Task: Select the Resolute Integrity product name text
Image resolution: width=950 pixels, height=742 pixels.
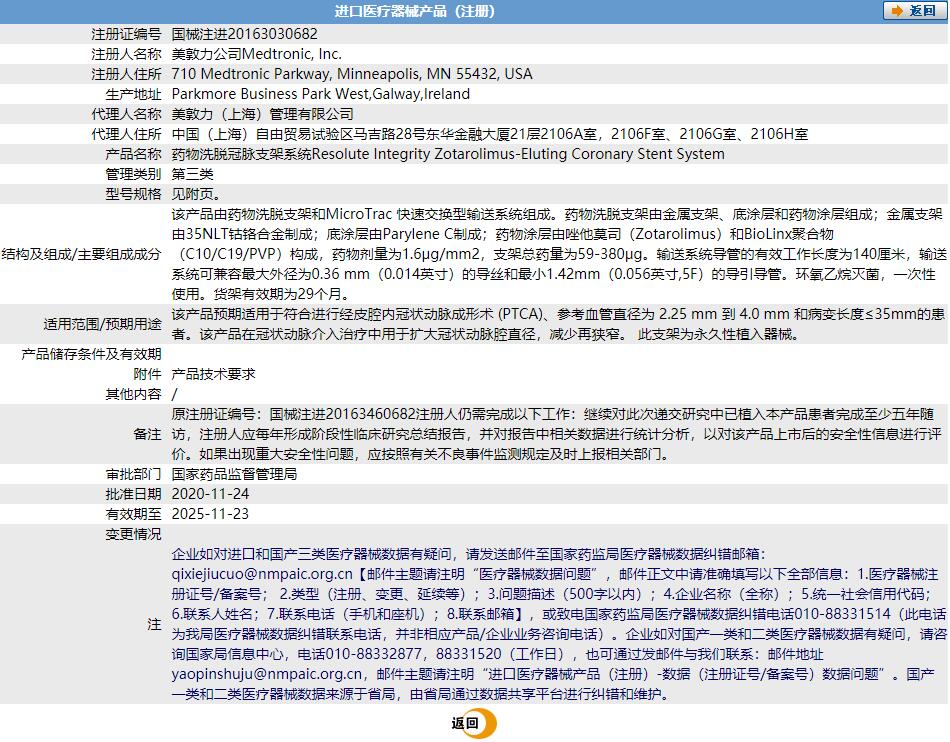Action: pos(448,154)
